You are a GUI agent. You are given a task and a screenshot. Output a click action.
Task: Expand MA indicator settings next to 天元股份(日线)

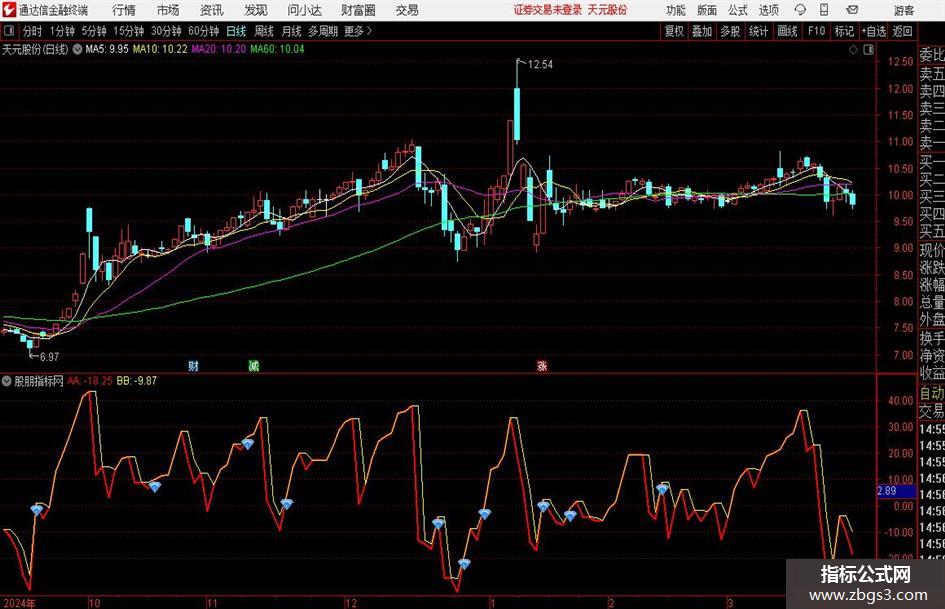pyautogui.click(x=77, y=49)
